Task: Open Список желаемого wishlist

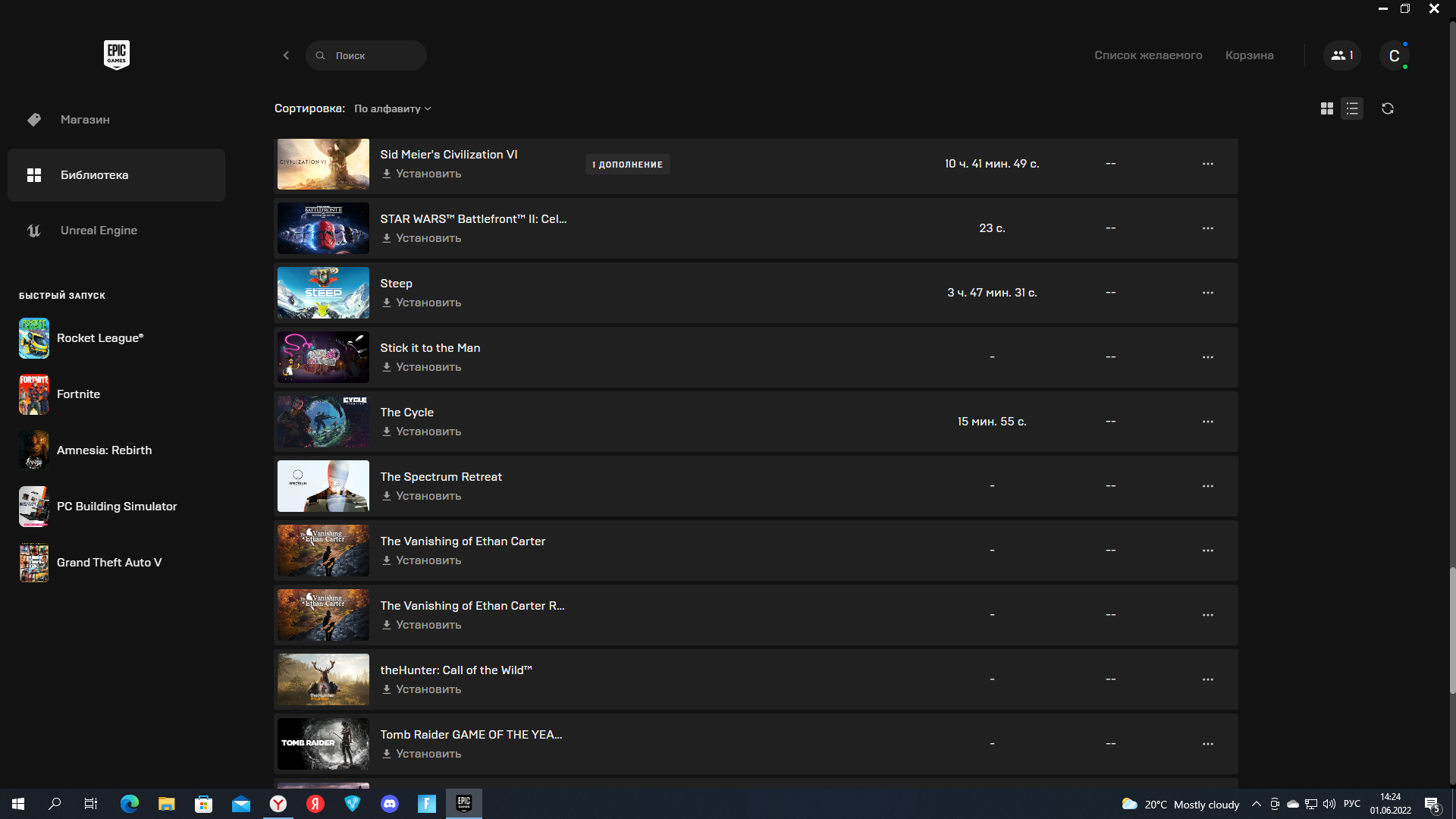Action: (x=1148, y=55)
